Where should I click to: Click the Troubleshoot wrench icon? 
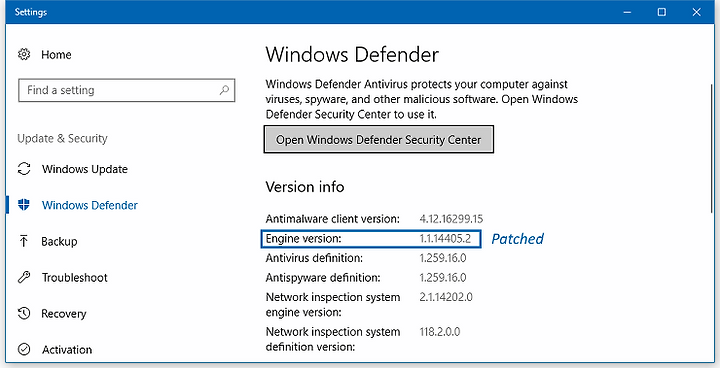pos(24,277)
